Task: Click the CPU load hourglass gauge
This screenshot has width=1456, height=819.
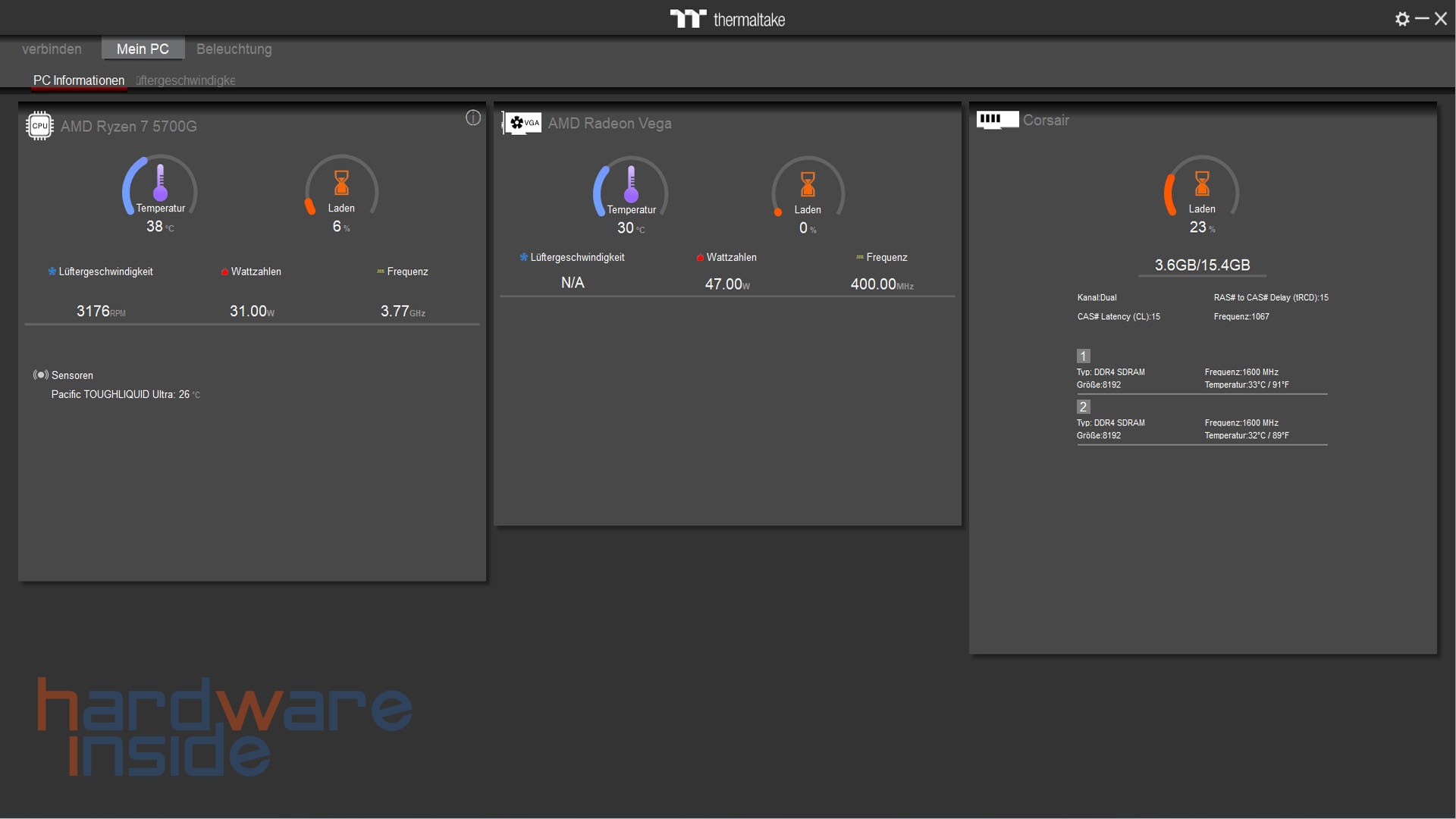Action: [341, 184]
